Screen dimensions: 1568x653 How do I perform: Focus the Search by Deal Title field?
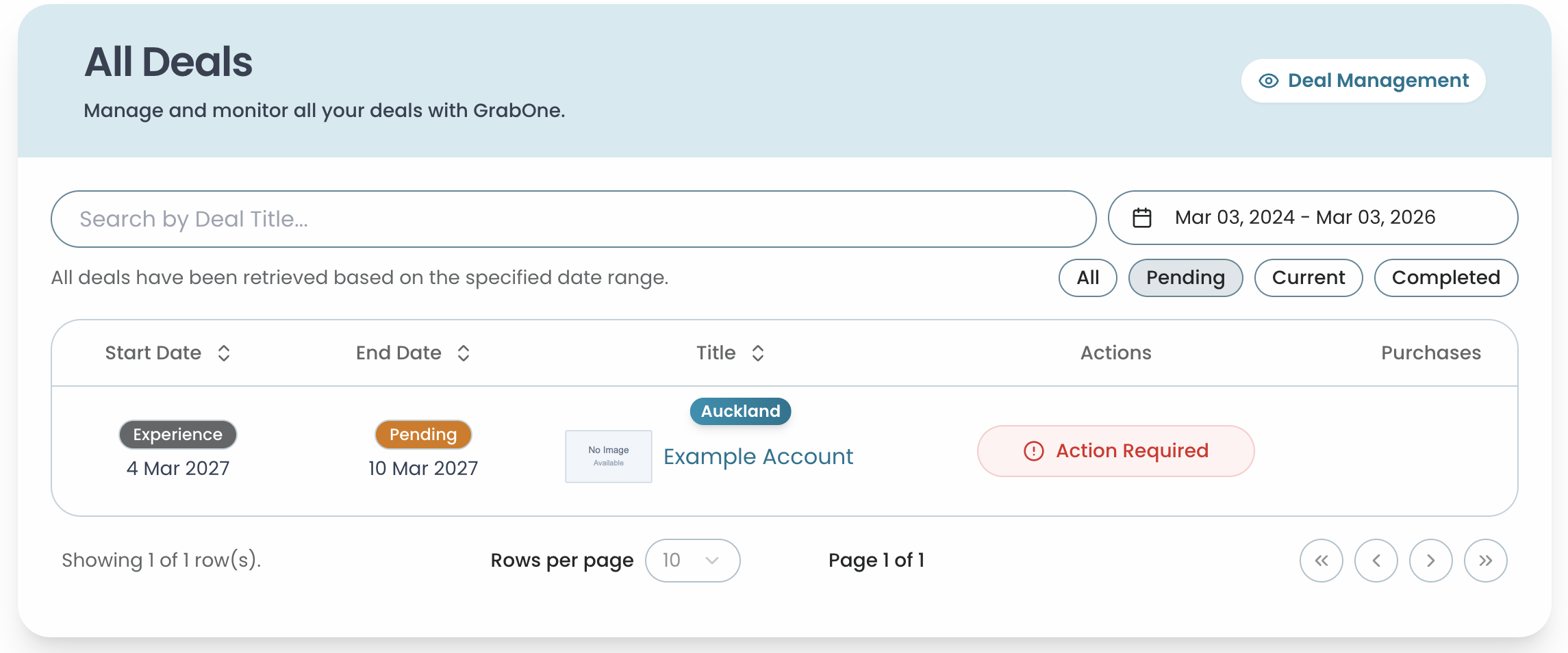573,219
